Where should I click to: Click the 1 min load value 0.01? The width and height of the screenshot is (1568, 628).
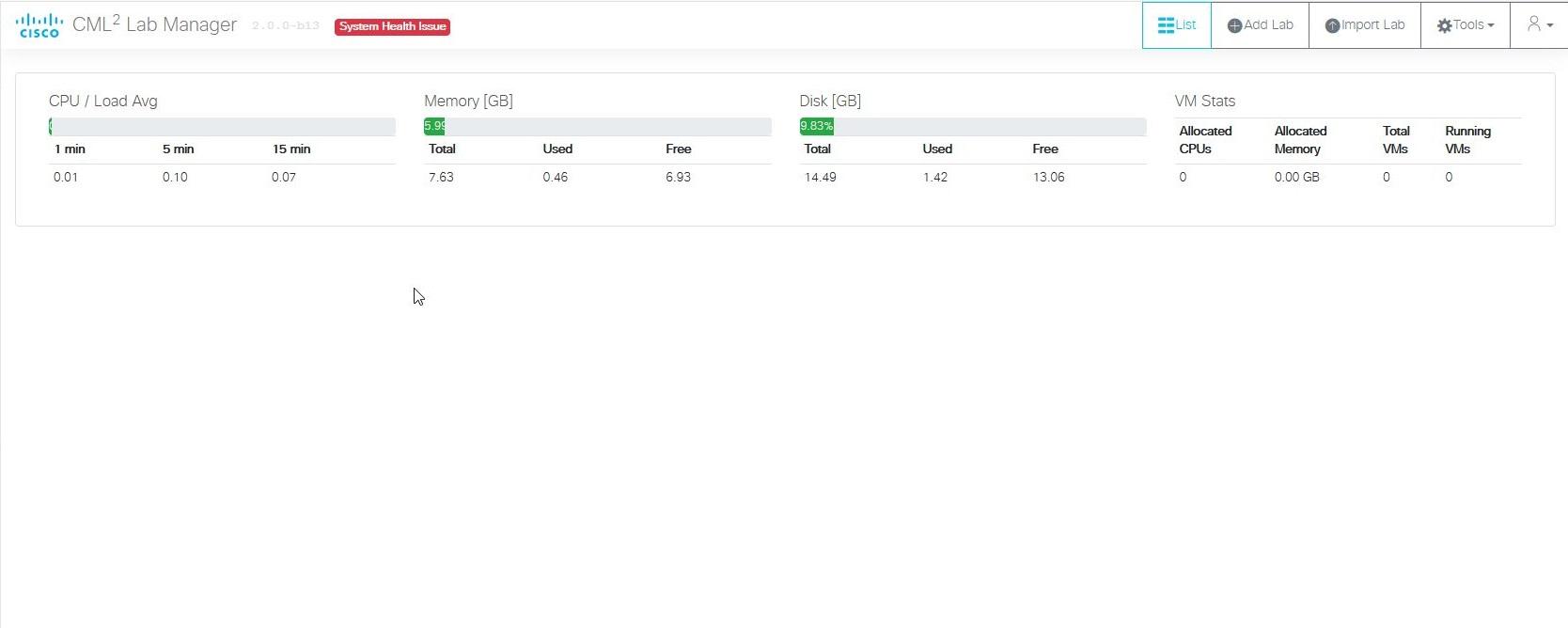point(66,177)
